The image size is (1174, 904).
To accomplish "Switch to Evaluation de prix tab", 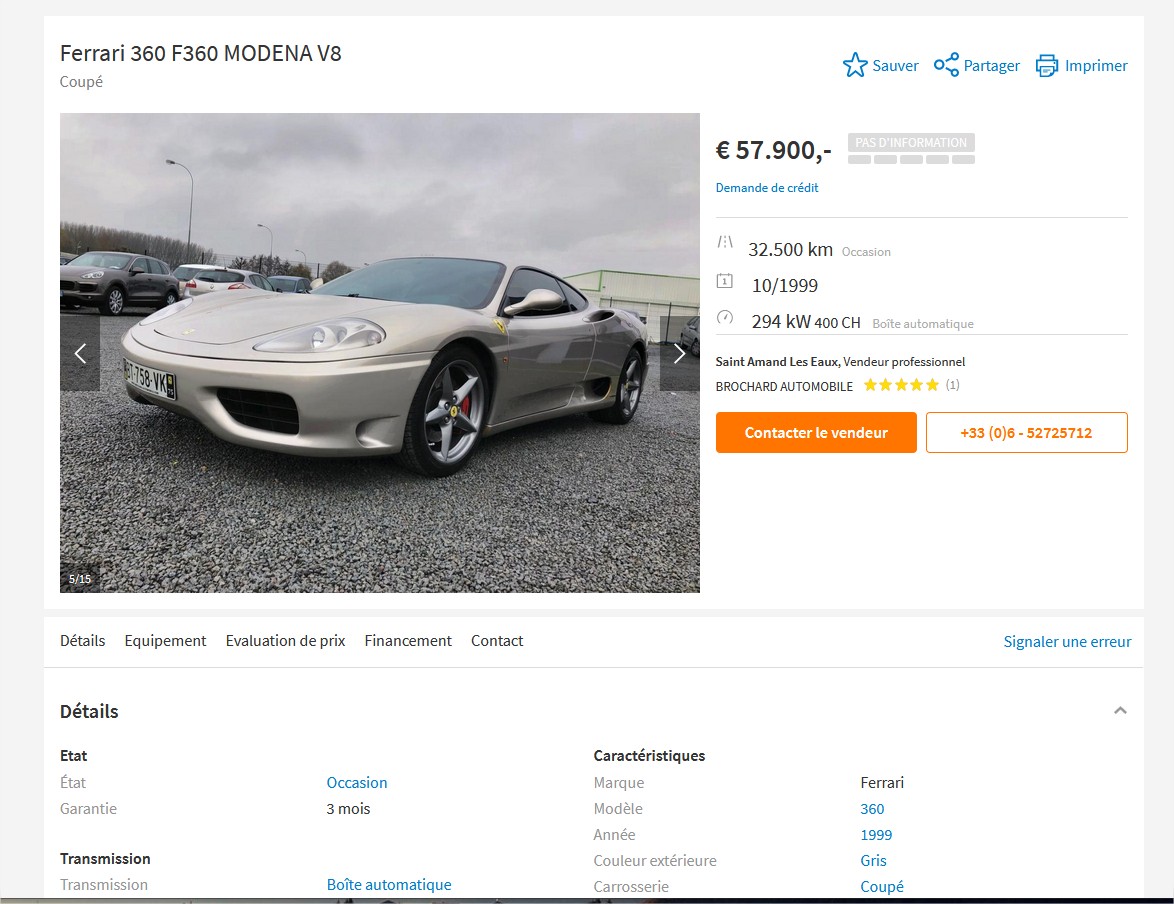I will coord(285,641).
